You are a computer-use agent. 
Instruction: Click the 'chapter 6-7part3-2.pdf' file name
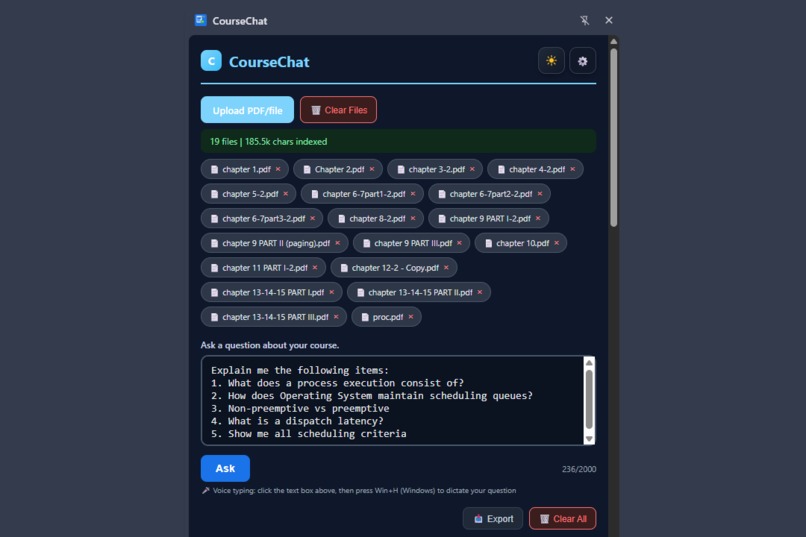click(x=264, y=218)
